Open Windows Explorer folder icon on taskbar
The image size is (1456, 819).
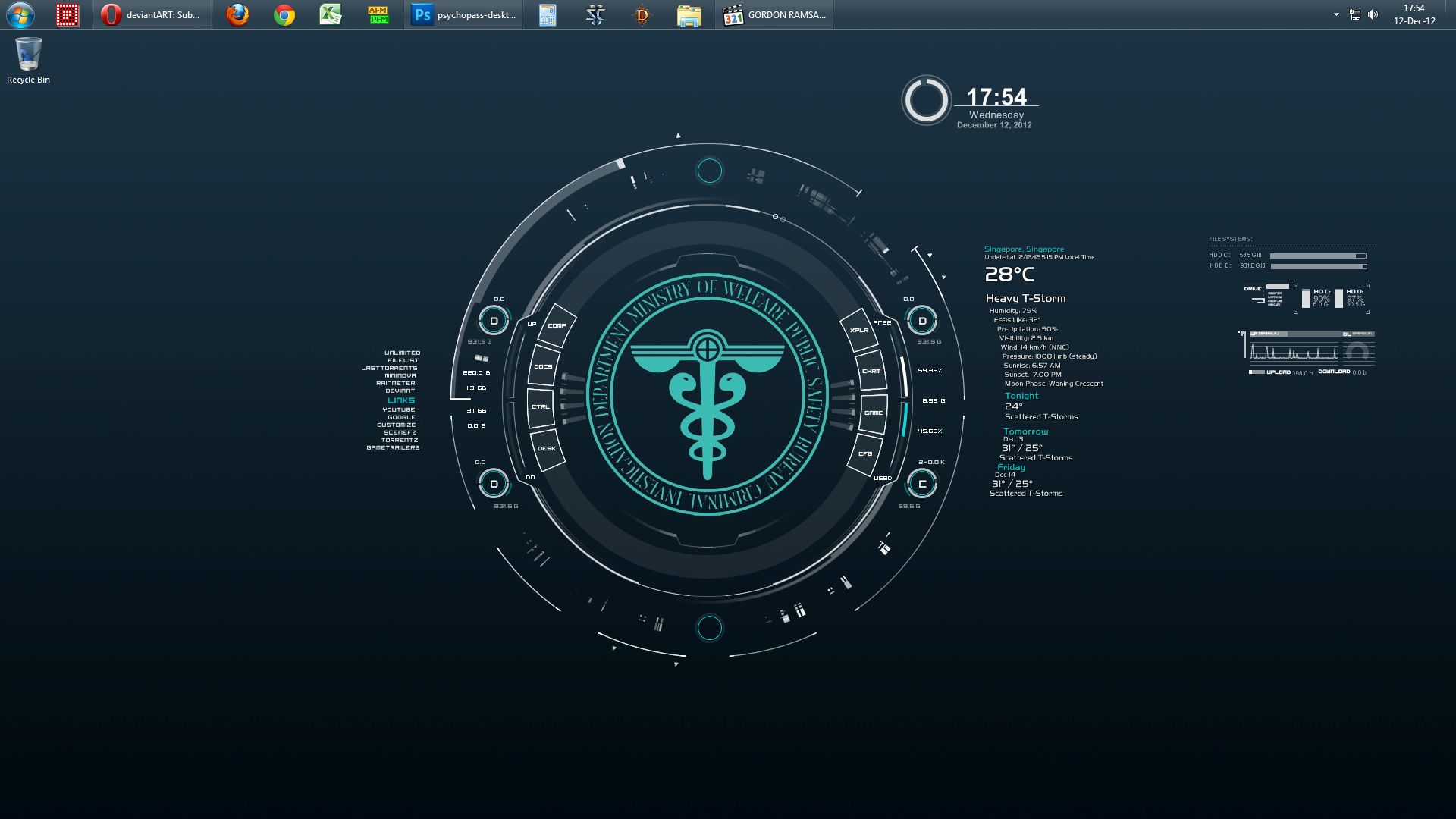(x=689, y=14)
